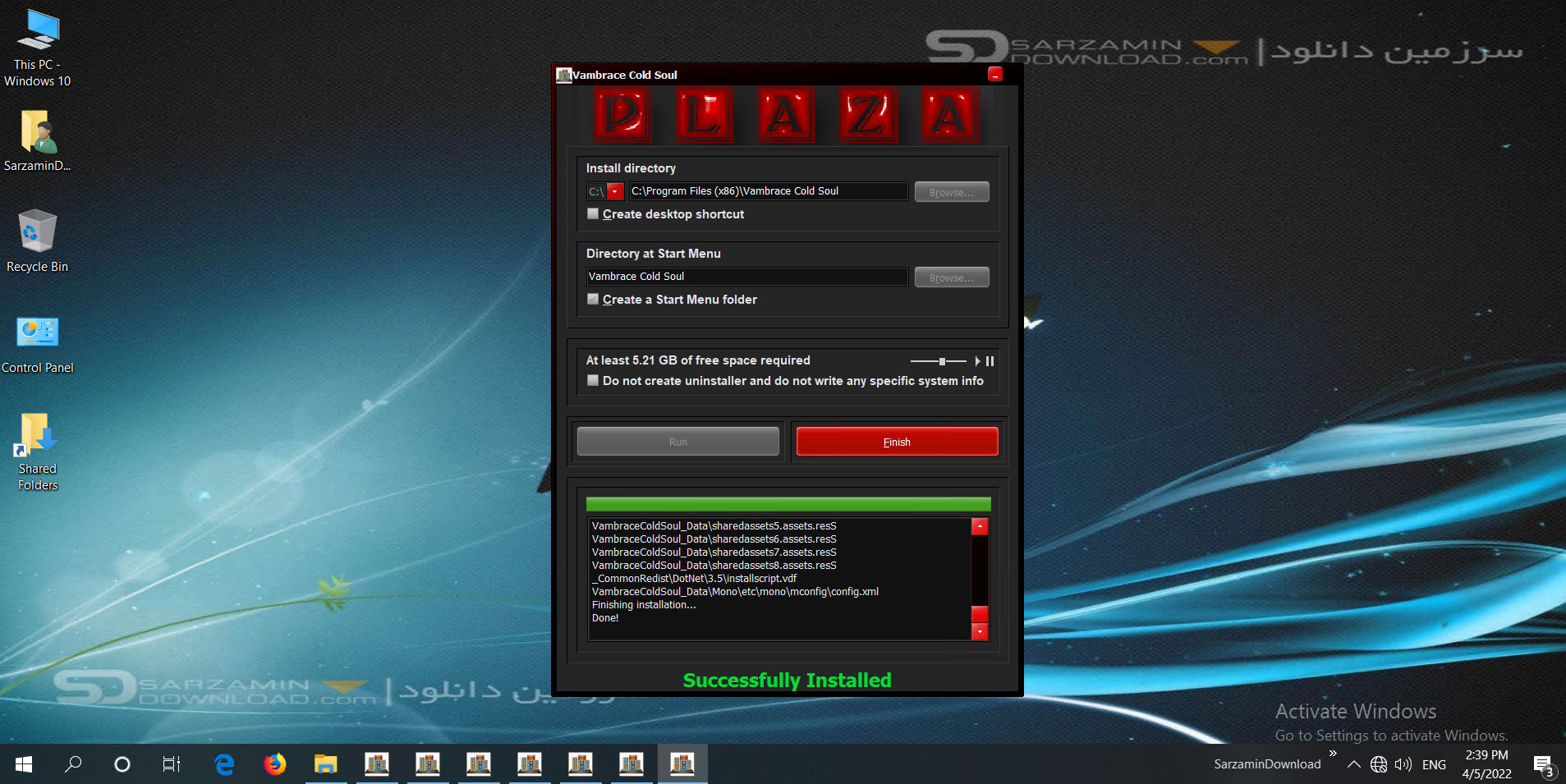Open the C:\ drive dropdown

pos(615,191)
